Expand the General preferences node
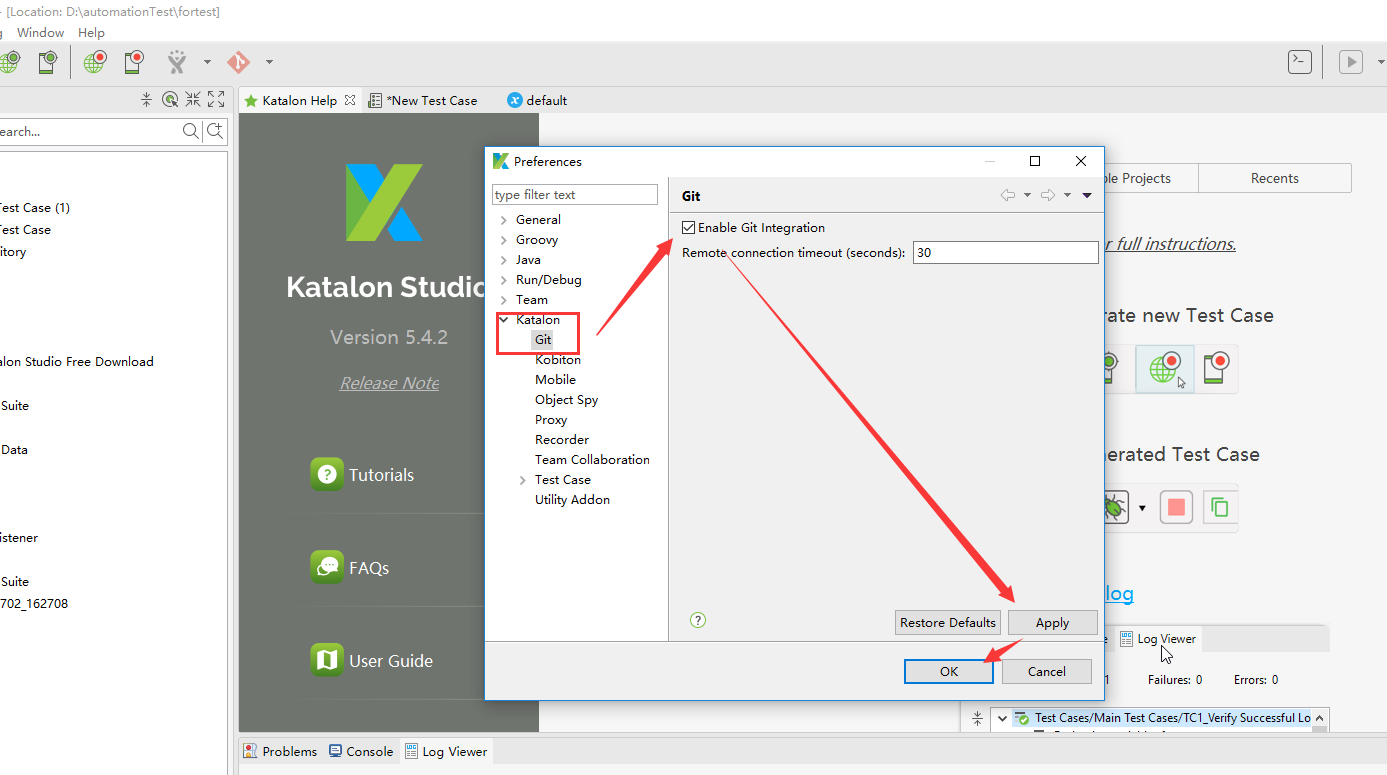 (x=504, y=220)
